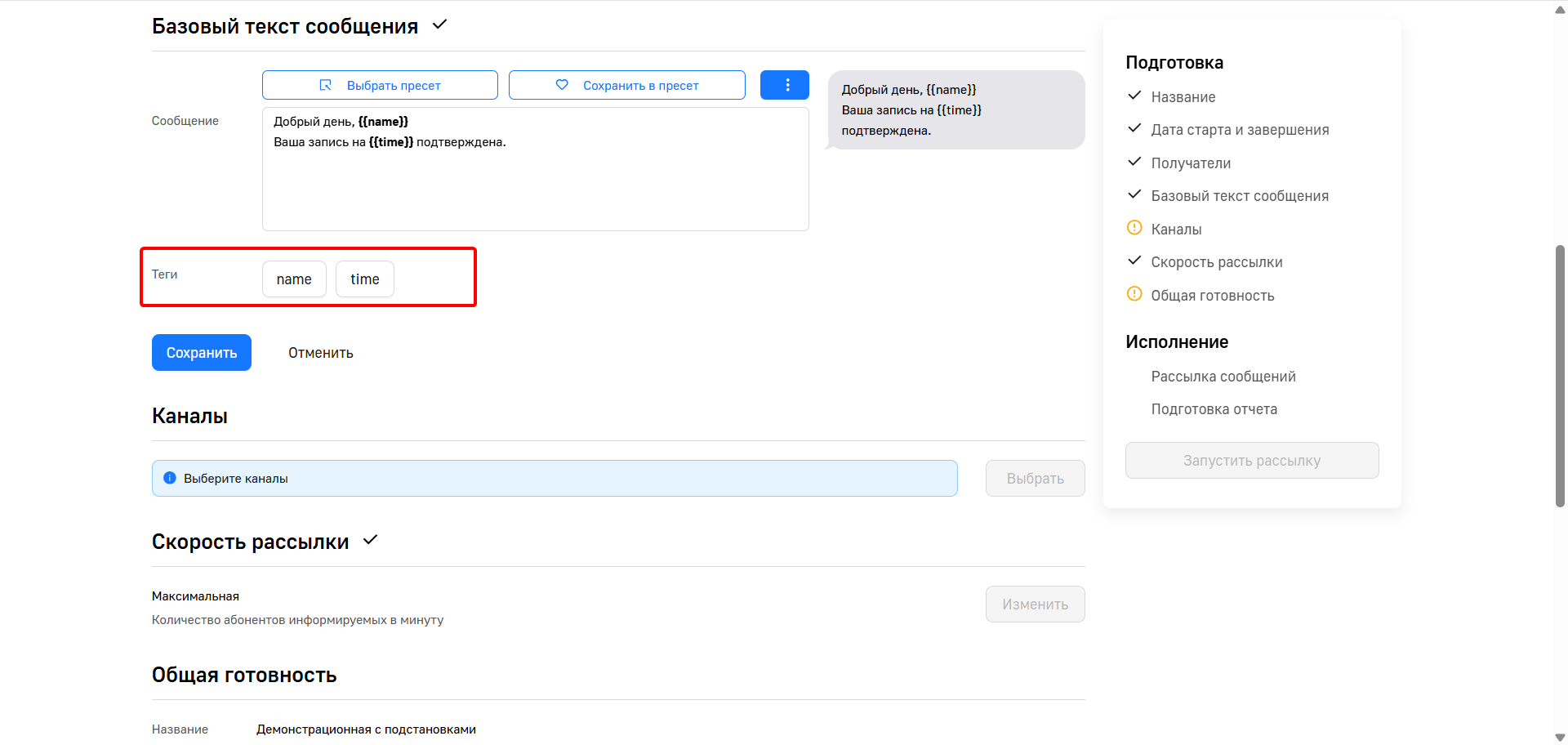Insert the time tag

(x=365, y=279)
